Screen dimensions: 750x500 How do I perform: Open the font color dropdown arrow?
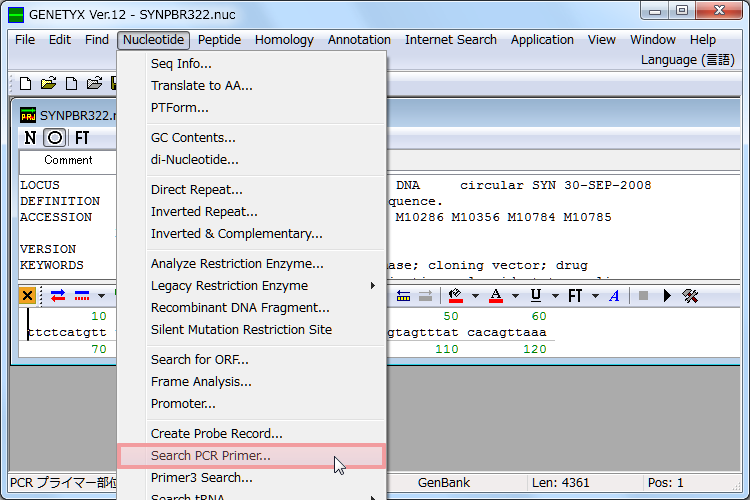(515, 296)
